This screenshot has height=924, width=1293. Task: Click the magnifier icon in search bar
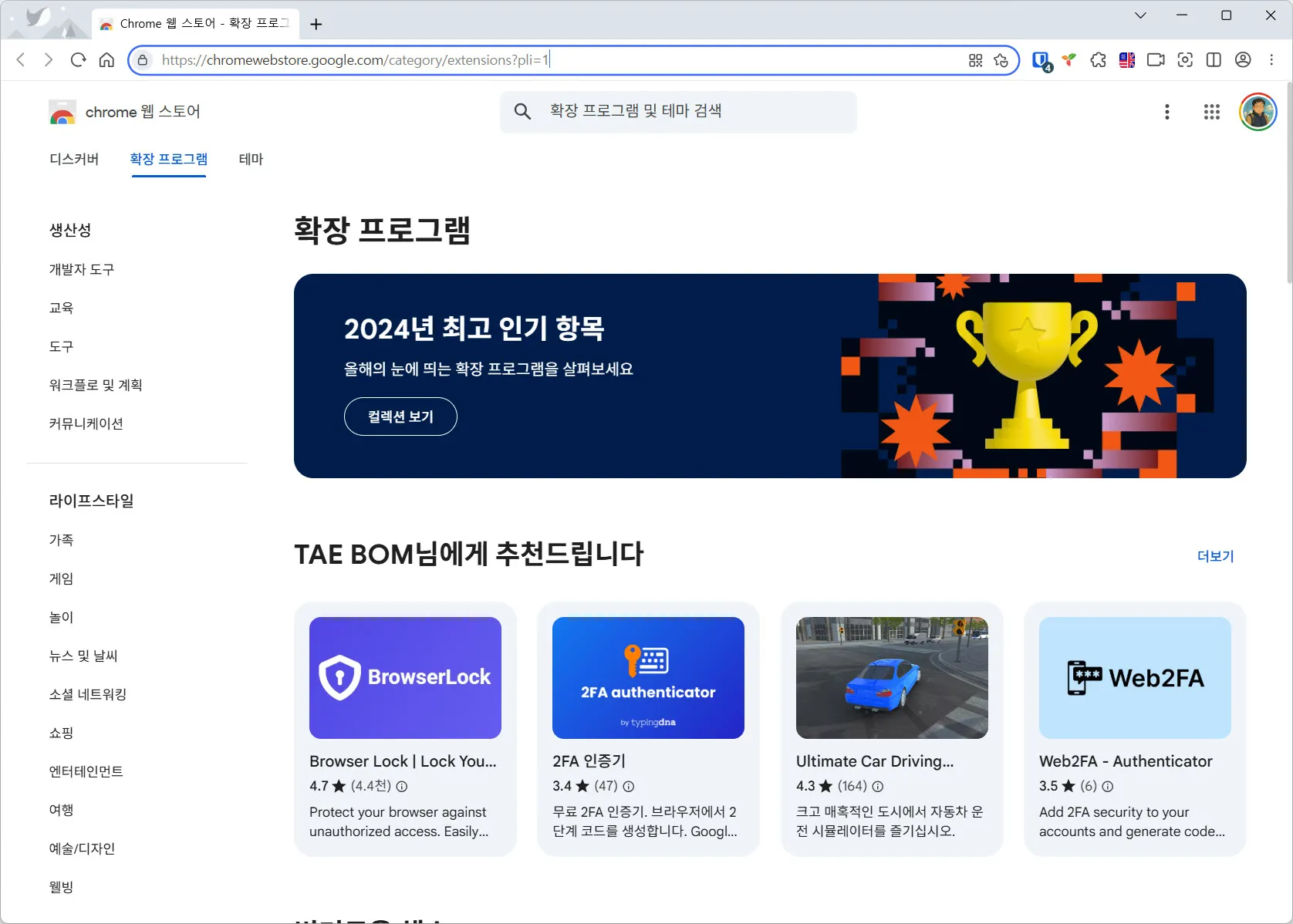(x=522, y=111)
